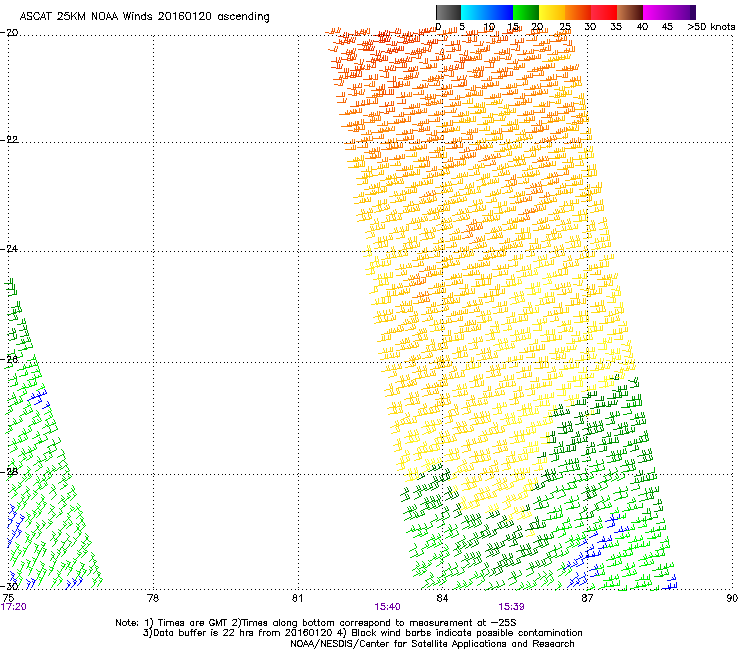The image size is (740, 650).
Task: Click the red 30-35 knots color segment
Action: [604, 12]
